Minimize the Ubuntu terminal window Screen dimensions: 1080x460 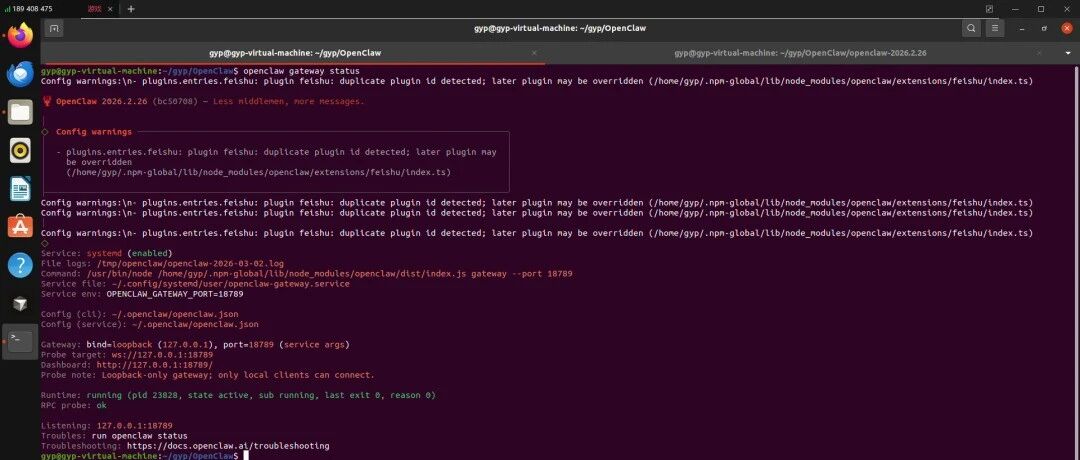click(1024, 28)
